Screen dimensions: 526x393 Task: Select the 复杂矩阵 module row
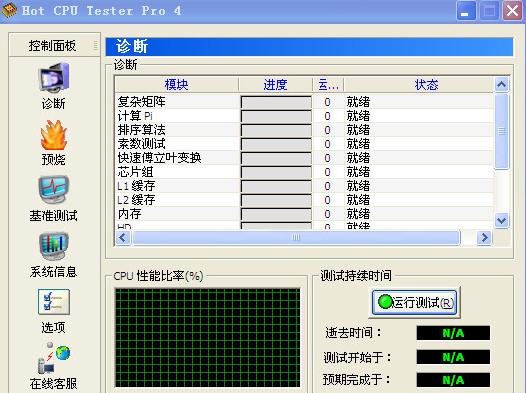304,102
